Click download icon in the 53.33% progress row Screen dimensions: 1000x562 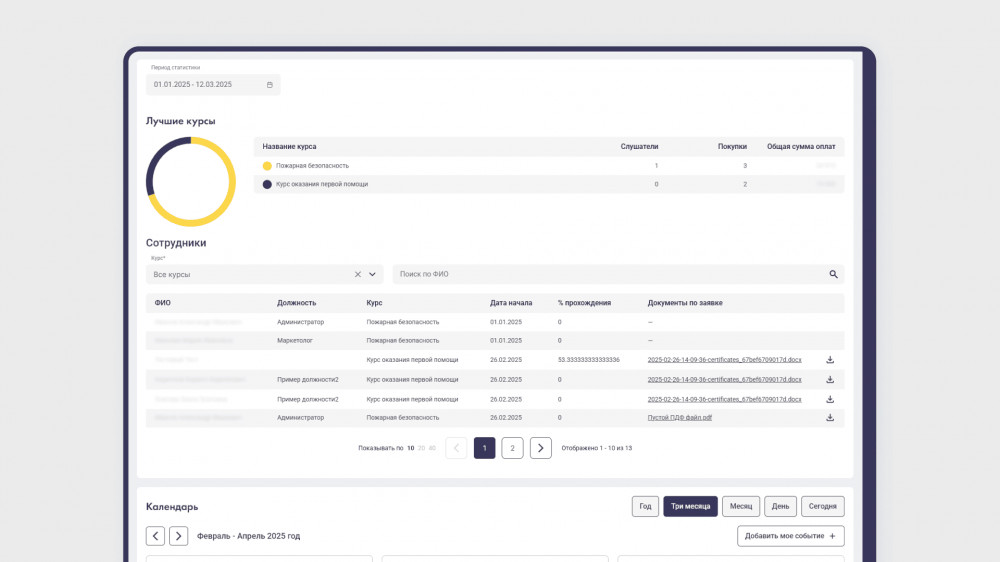(830, 360)
